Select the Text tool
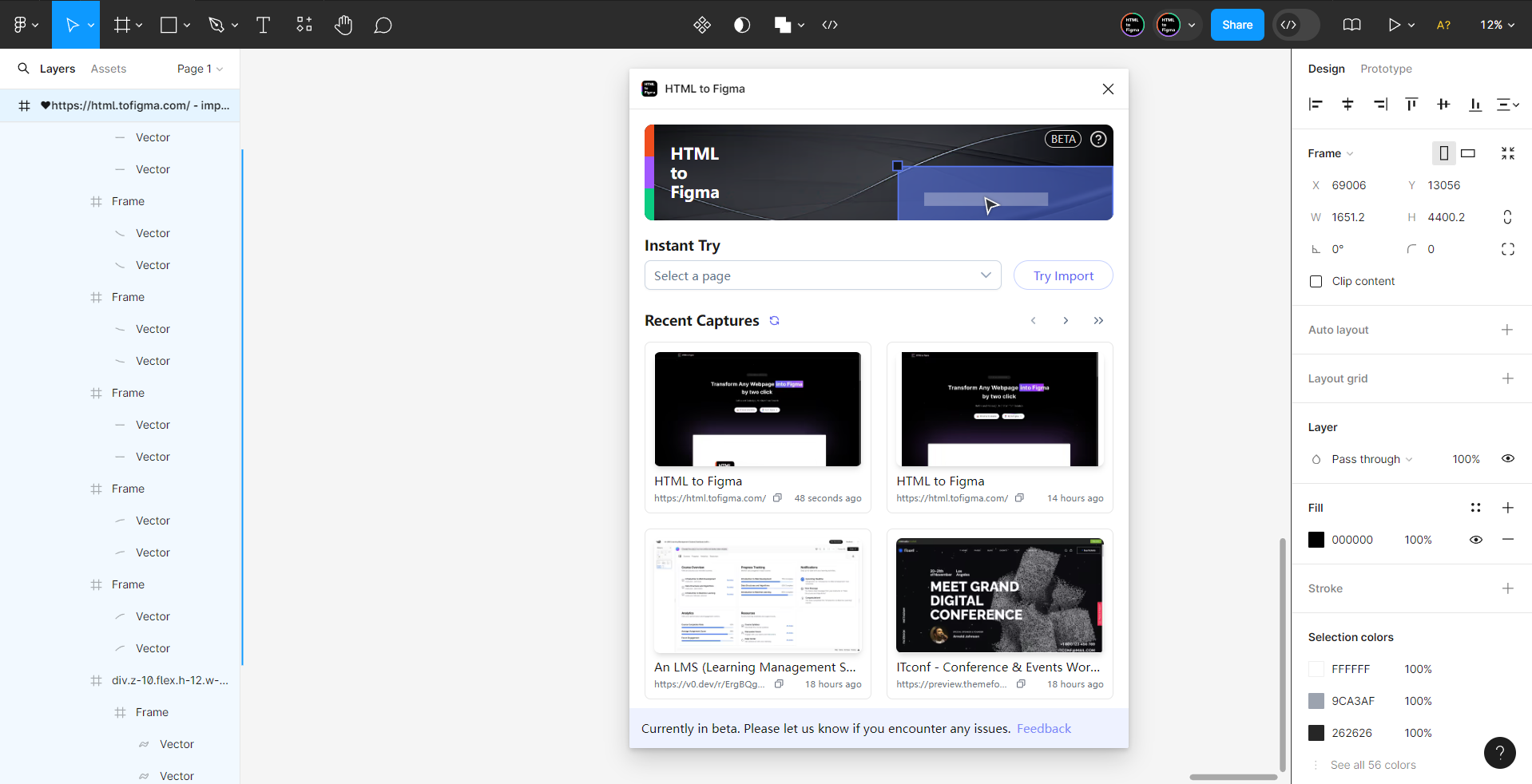 (263, 25)
